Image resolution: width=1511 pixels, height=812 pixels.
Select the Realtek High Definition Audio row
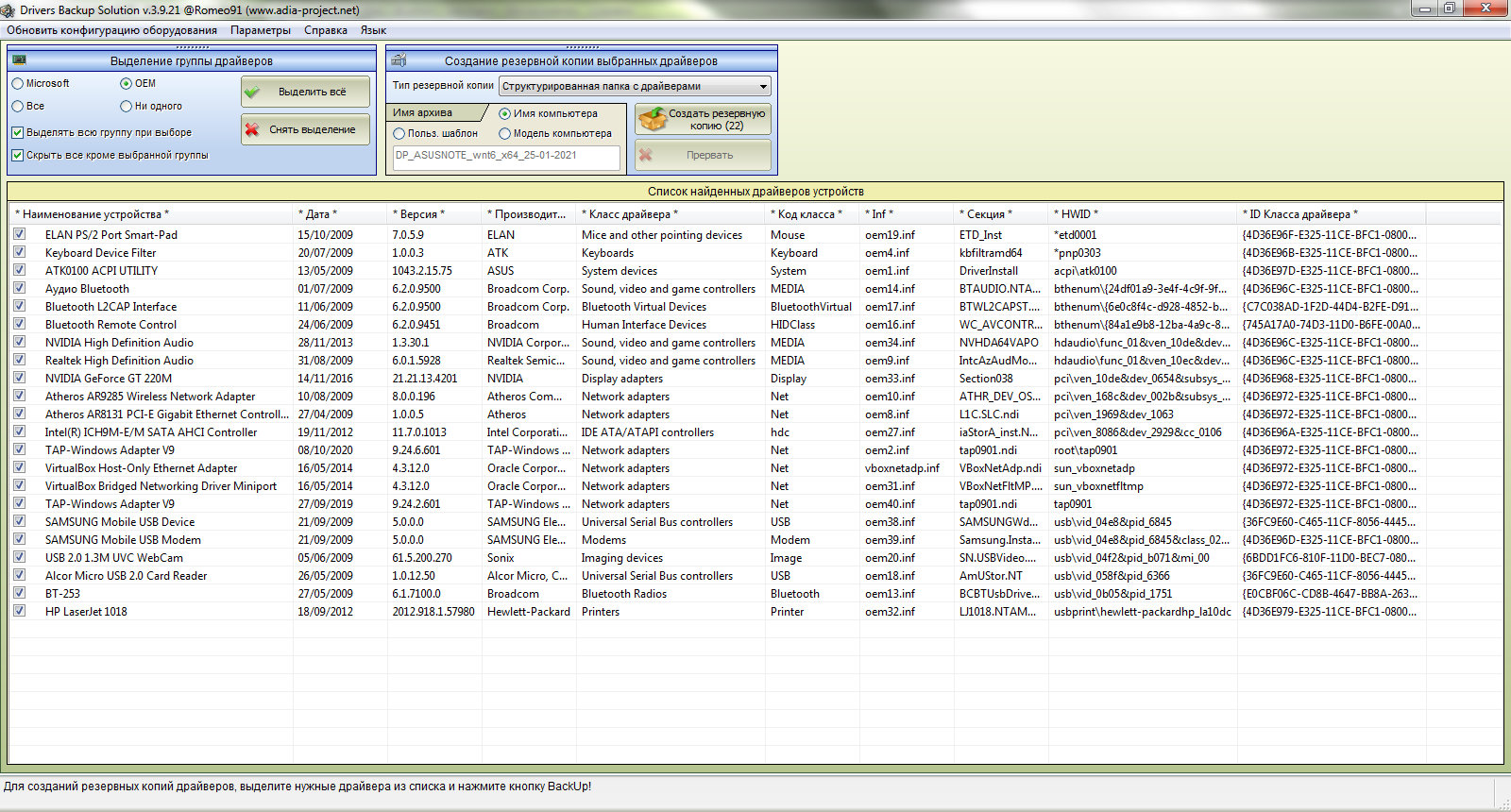(x=119, y=361)
